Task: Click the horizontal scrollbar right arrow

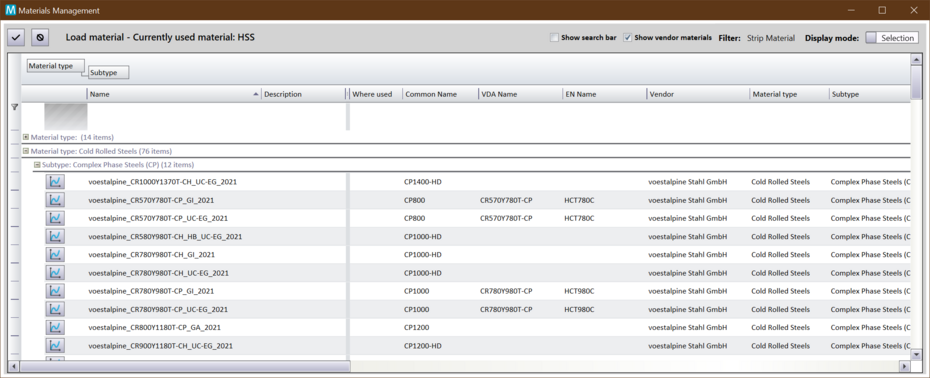Action: (x=904, y=366)
